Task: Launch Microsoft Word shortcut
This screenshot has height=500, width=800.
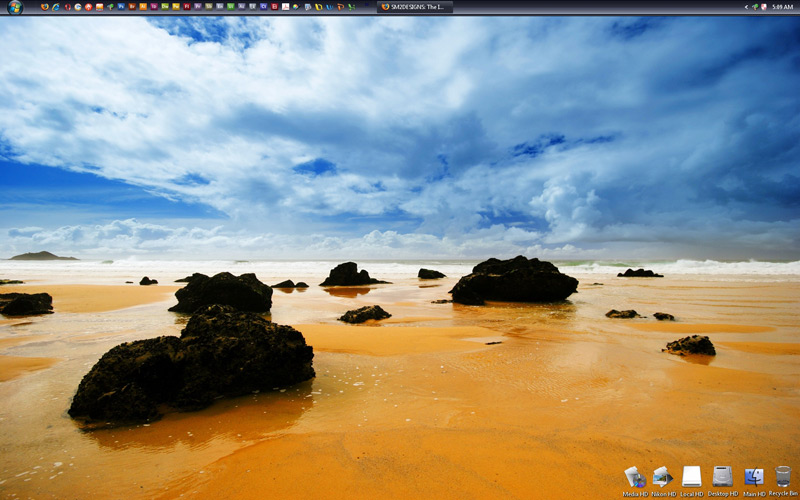Action: point(330,7)
